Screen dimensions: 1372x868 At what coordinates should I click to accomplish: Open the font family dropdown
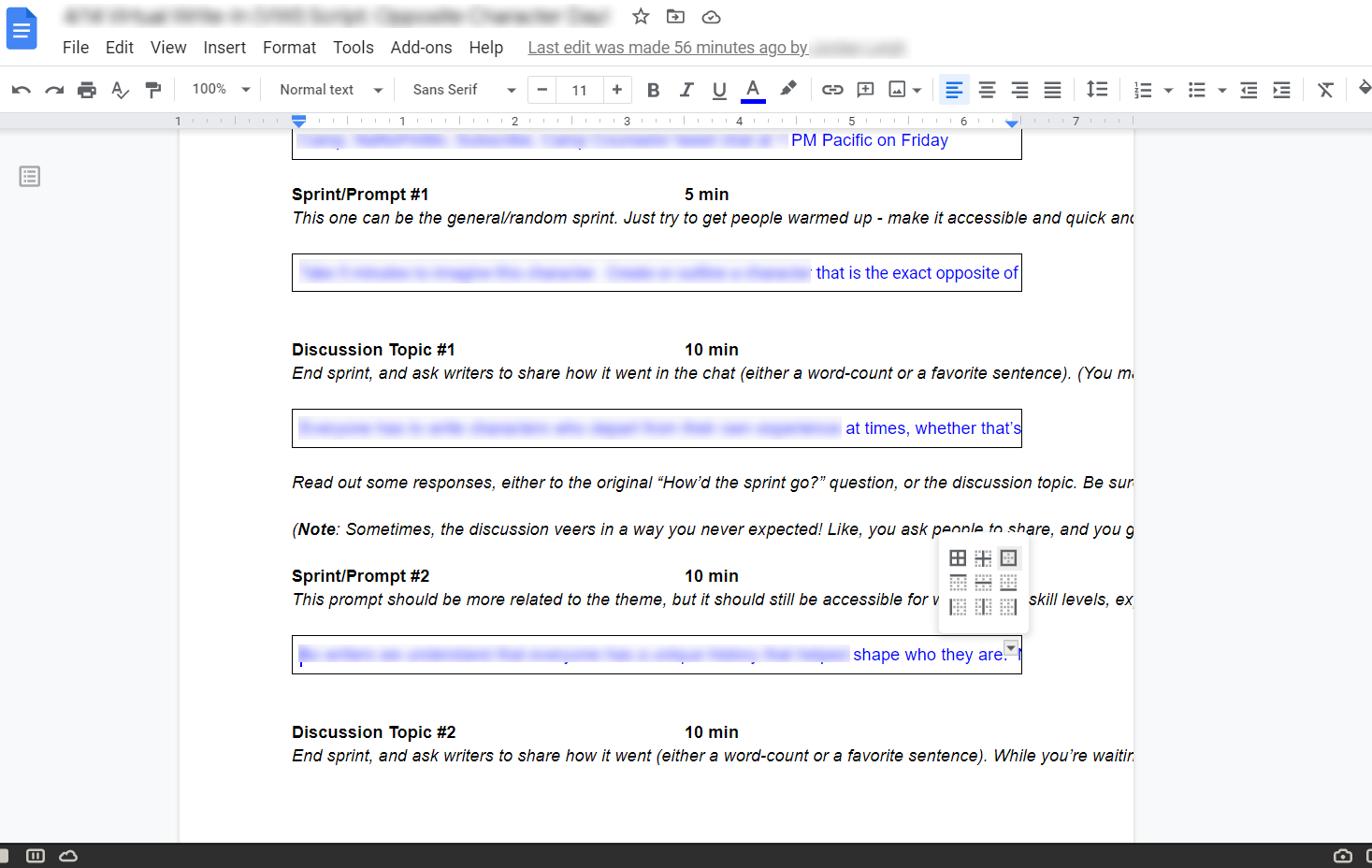[x=461, y=89]
